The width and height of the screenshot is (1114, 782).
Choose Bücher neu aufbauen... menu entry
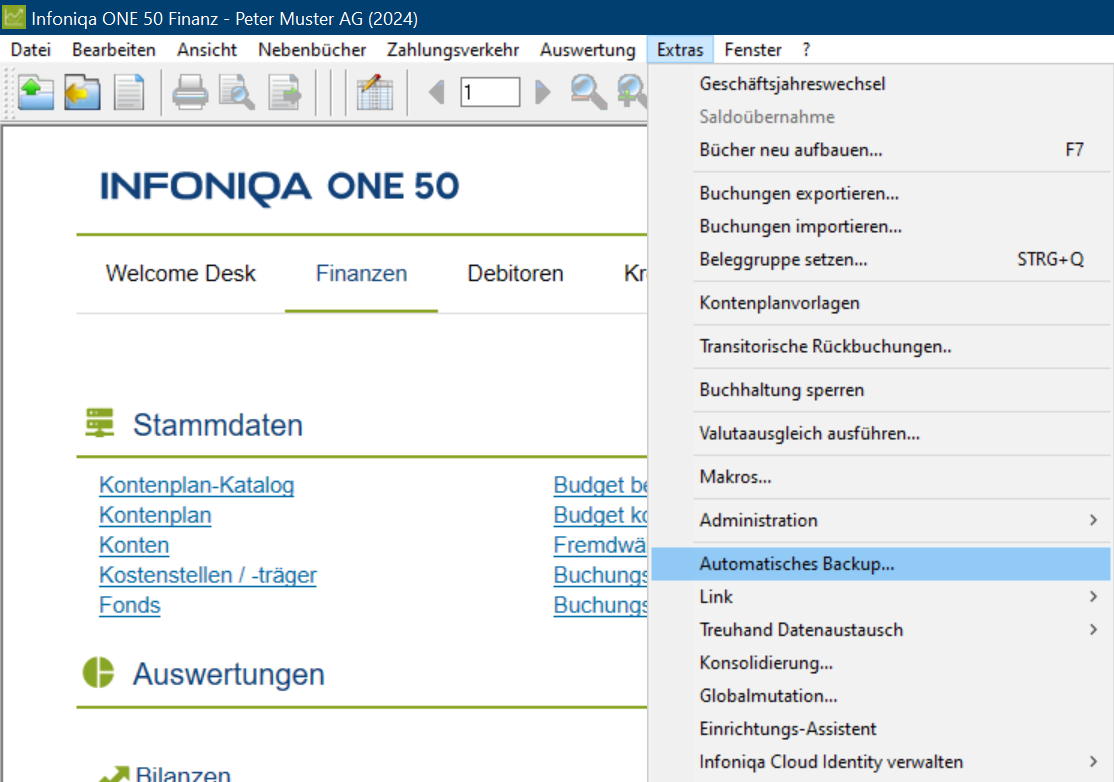point(881,150)
